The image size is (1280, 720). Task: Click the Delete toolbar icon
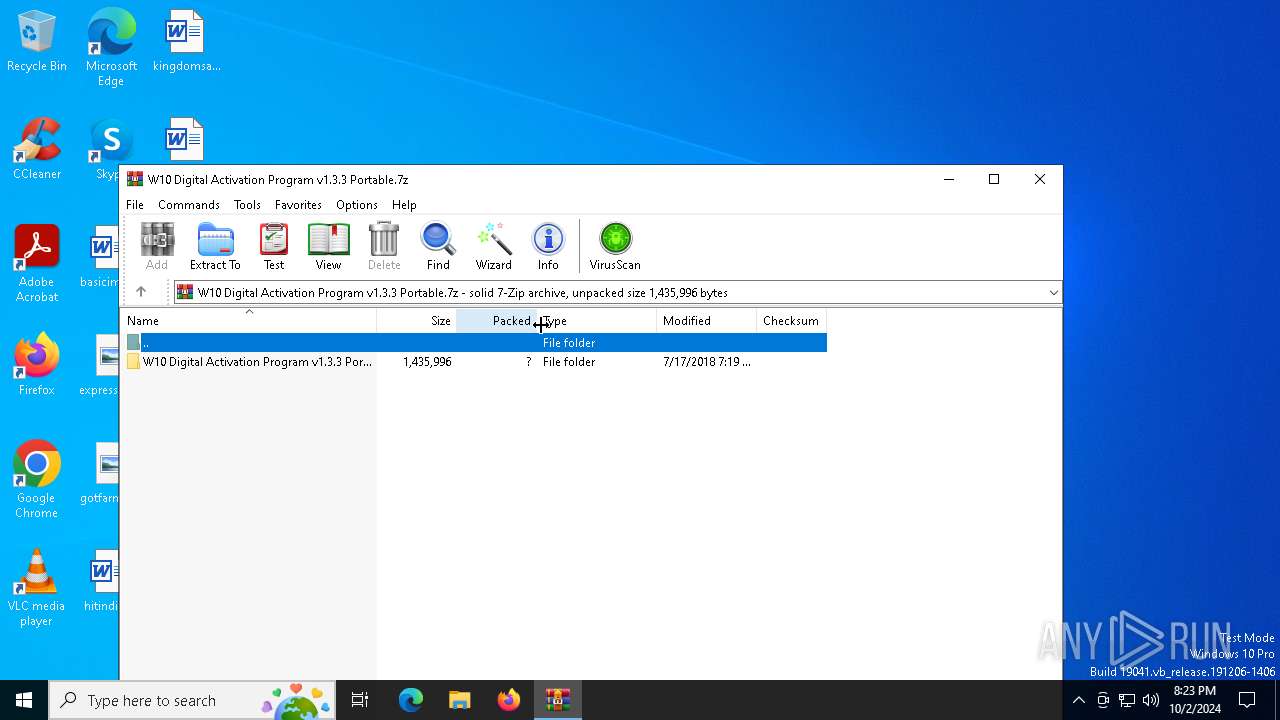[x=384, y=246]
